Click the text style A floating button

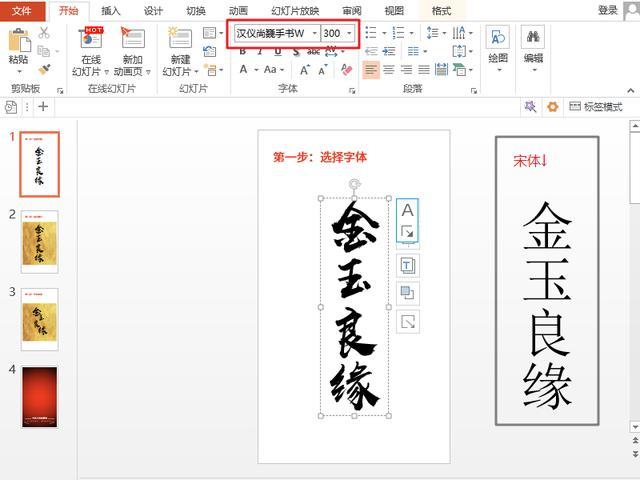pos(407,210)
